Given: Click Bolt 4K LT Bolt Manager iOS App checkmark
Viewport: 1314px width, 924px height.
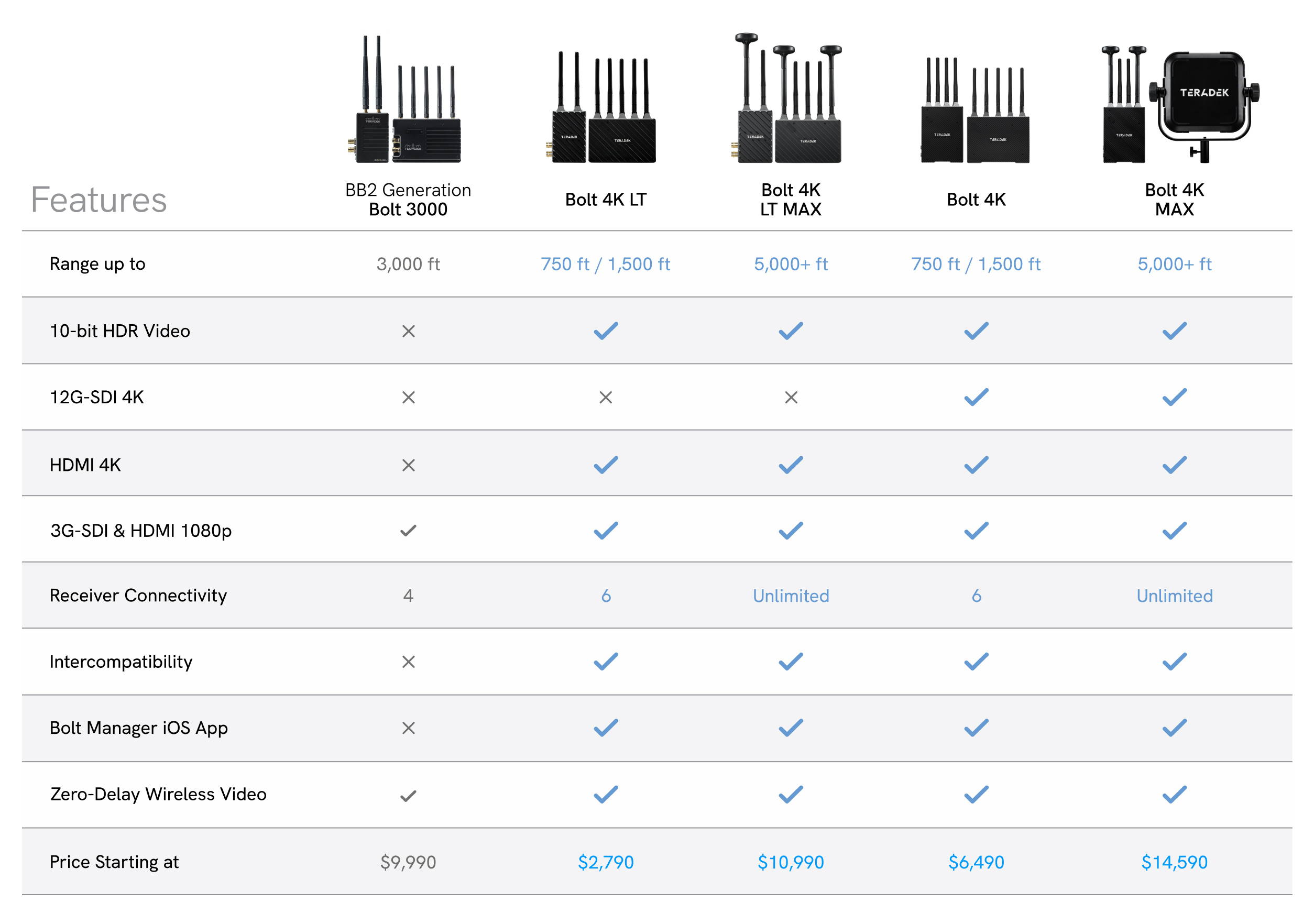Looking at the screenshot, I should [606, 728].
